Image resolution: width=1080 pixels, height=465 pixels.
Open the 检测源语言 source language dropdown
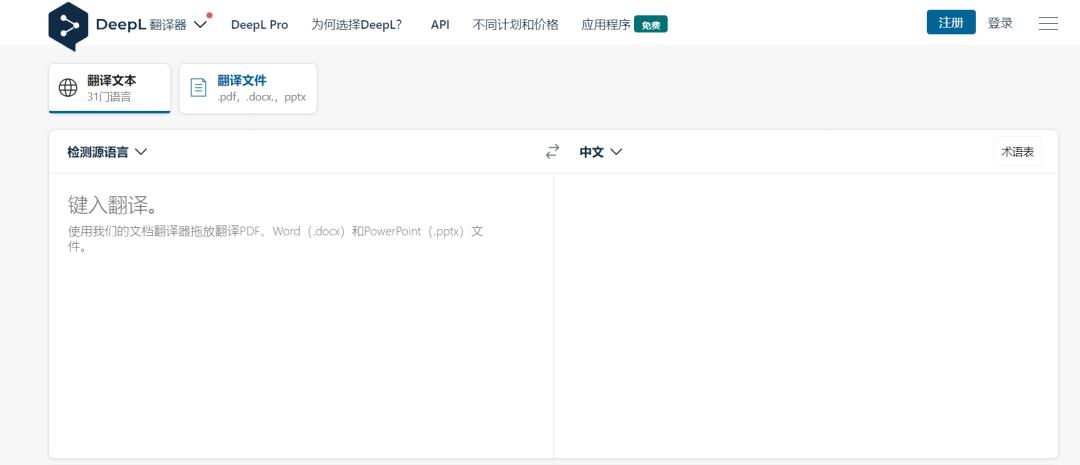pyautogui.click(x=107, y=152)
